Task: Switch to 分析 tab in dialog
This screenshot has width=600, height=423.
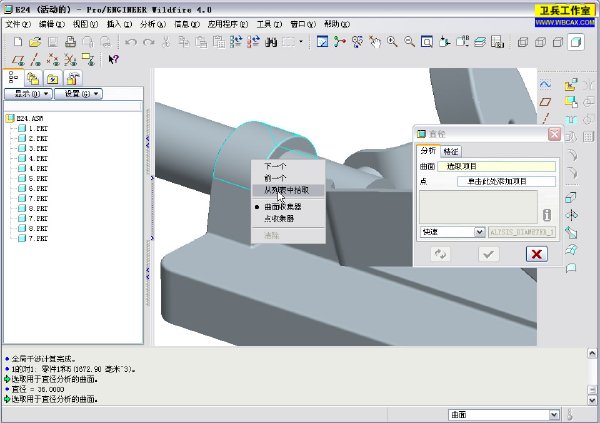Action: tap(428, 150)
